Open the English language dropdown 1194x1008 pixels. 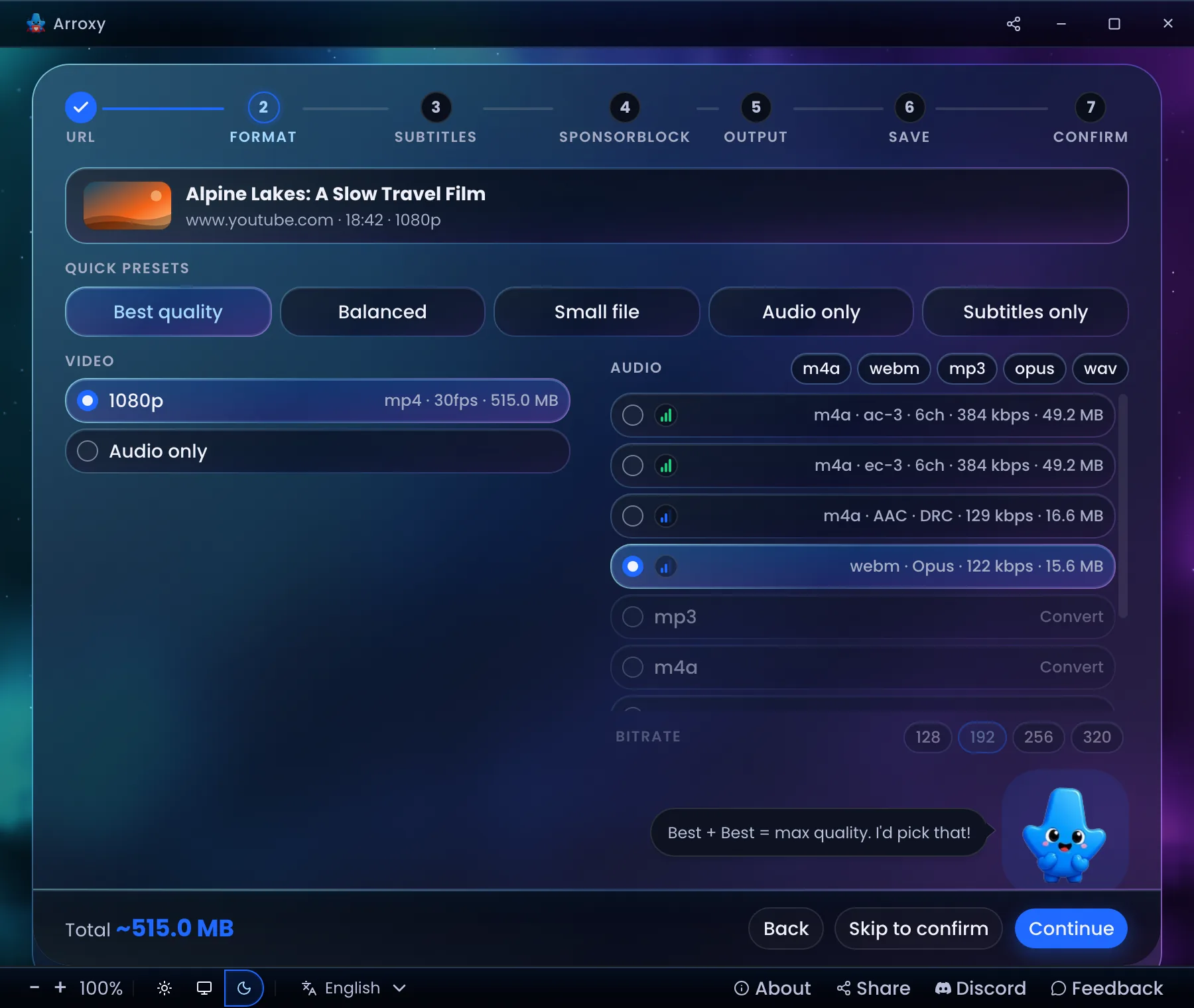point(354,988)
